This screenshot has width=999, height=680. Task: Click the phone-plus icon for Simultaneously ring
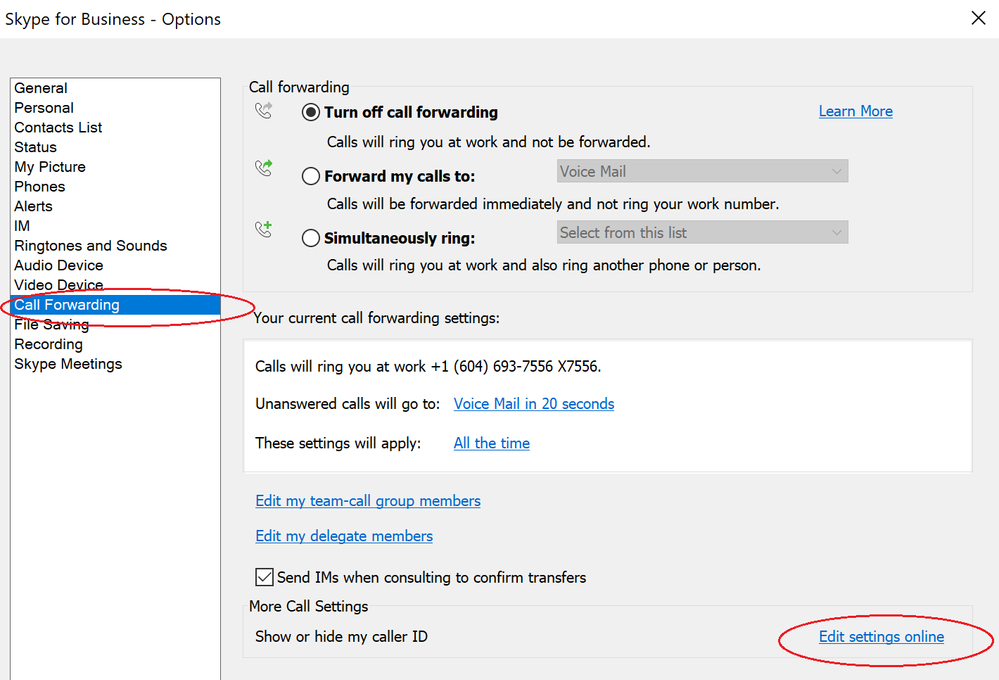point(264,229)
